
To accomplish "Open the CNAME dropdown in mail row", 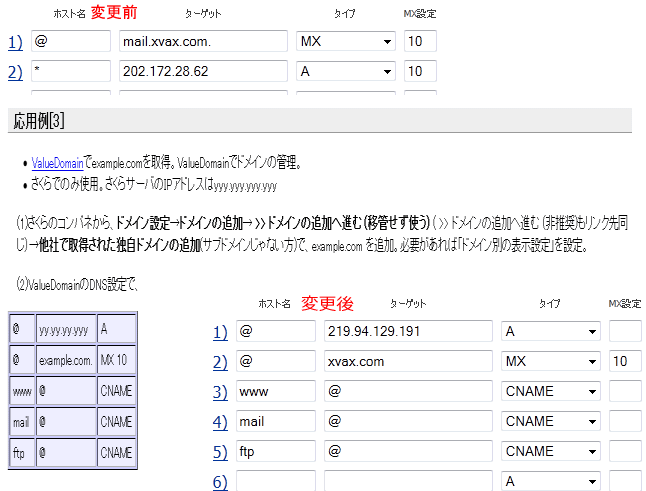I will (x=551, y=422).
